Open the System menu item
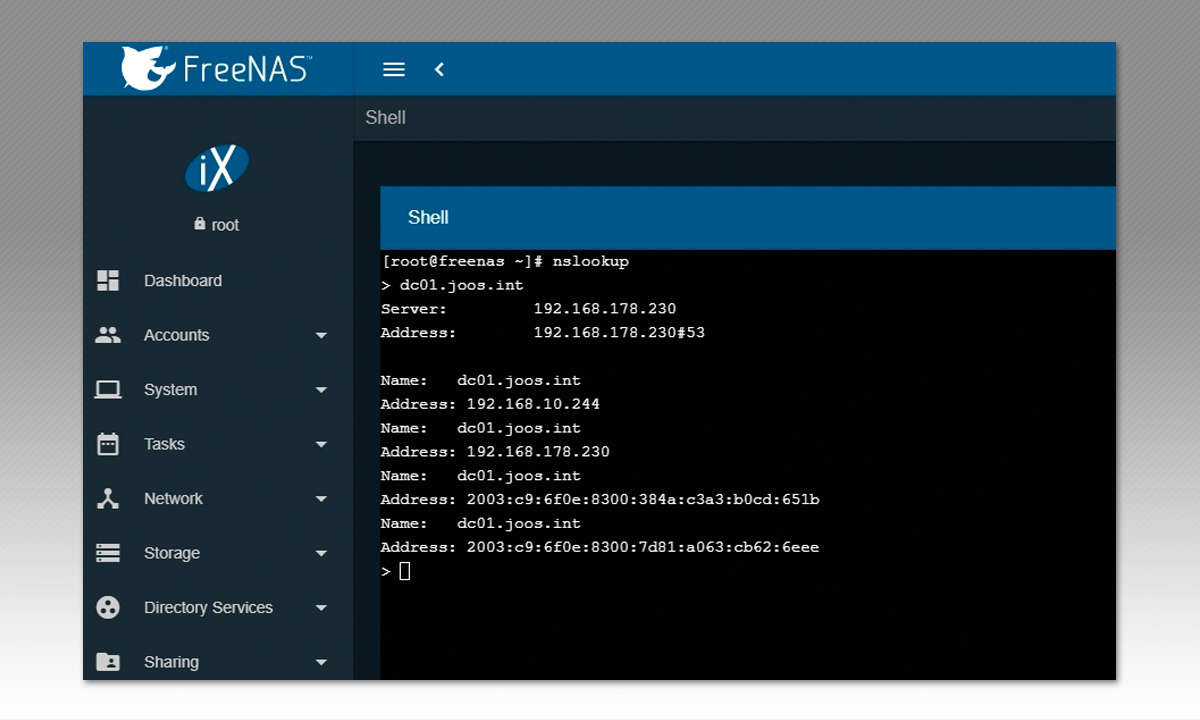This screenshot has width=1200, height=720. coord(171,390)
